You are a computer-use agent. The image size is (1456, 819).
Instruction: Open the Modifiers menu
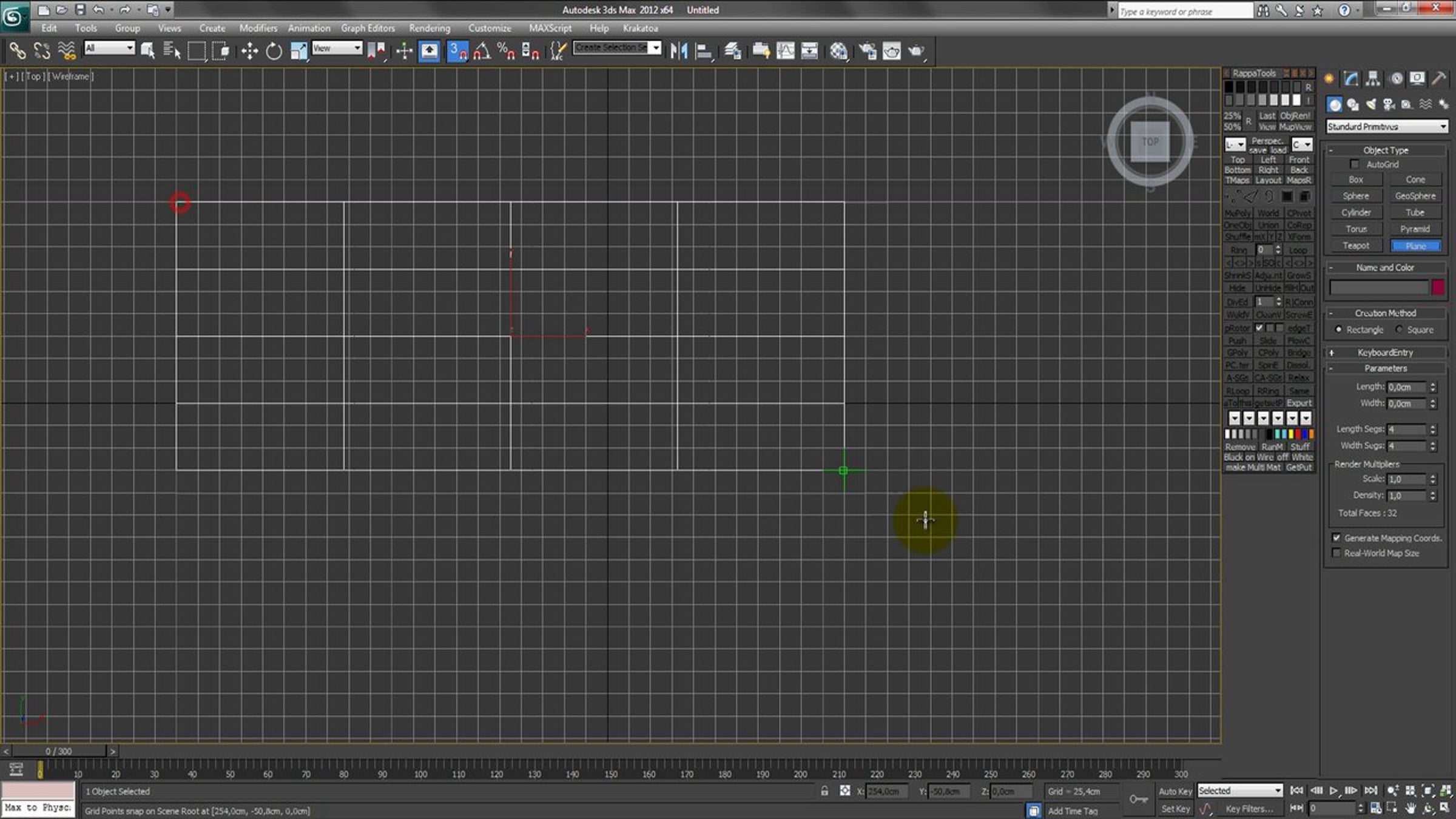coord(258,28)
